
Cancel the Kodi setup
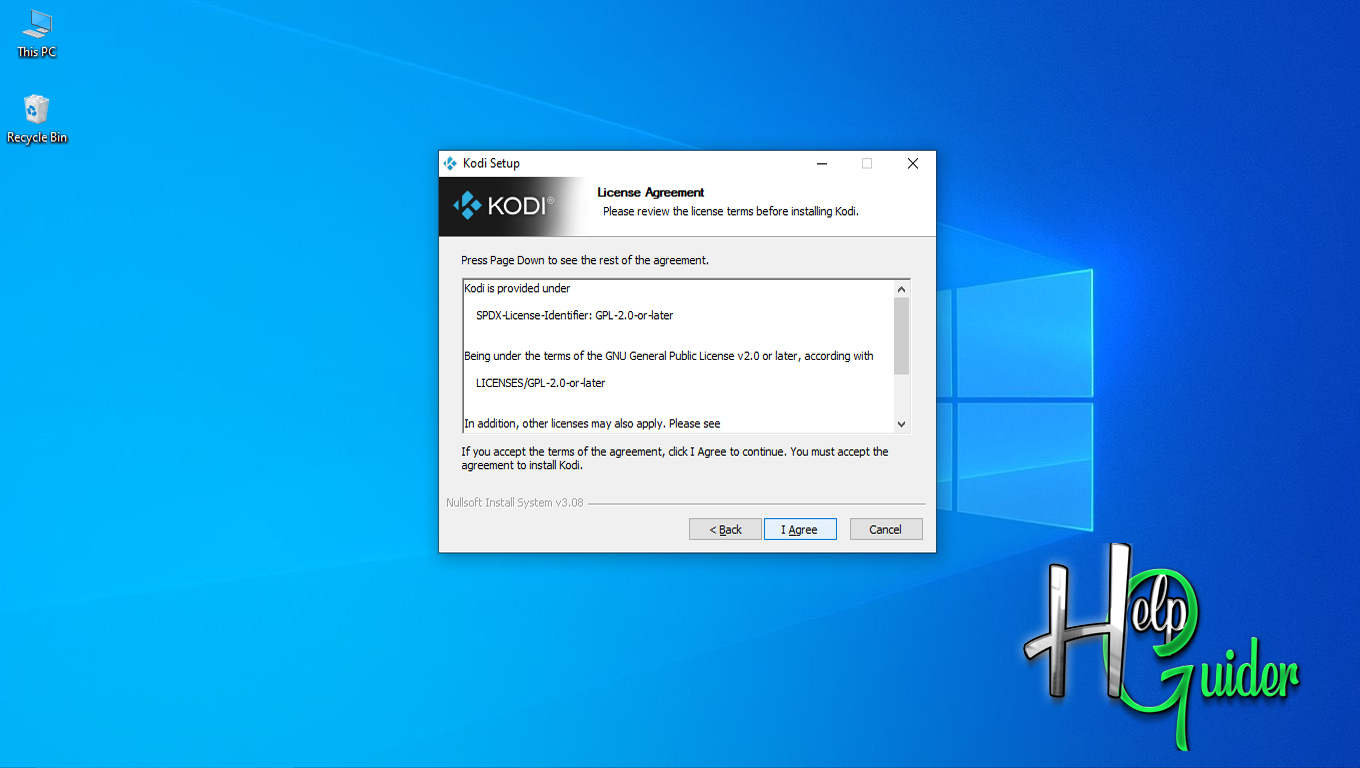click(886, 529)
